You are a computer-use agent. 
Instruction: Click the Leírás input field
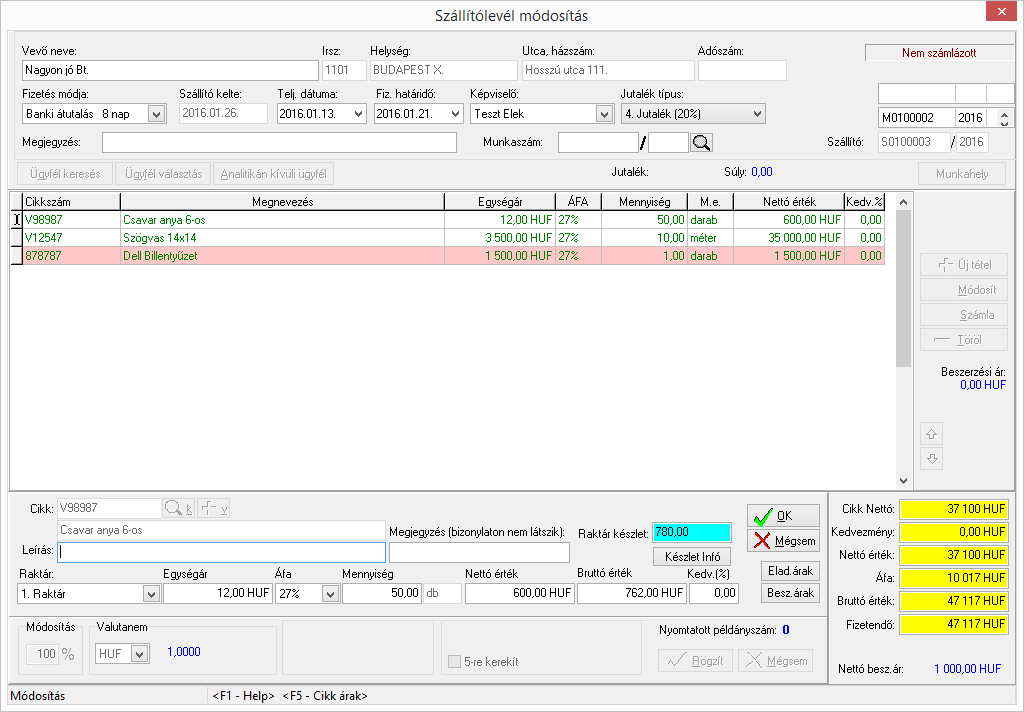[221, 552]
